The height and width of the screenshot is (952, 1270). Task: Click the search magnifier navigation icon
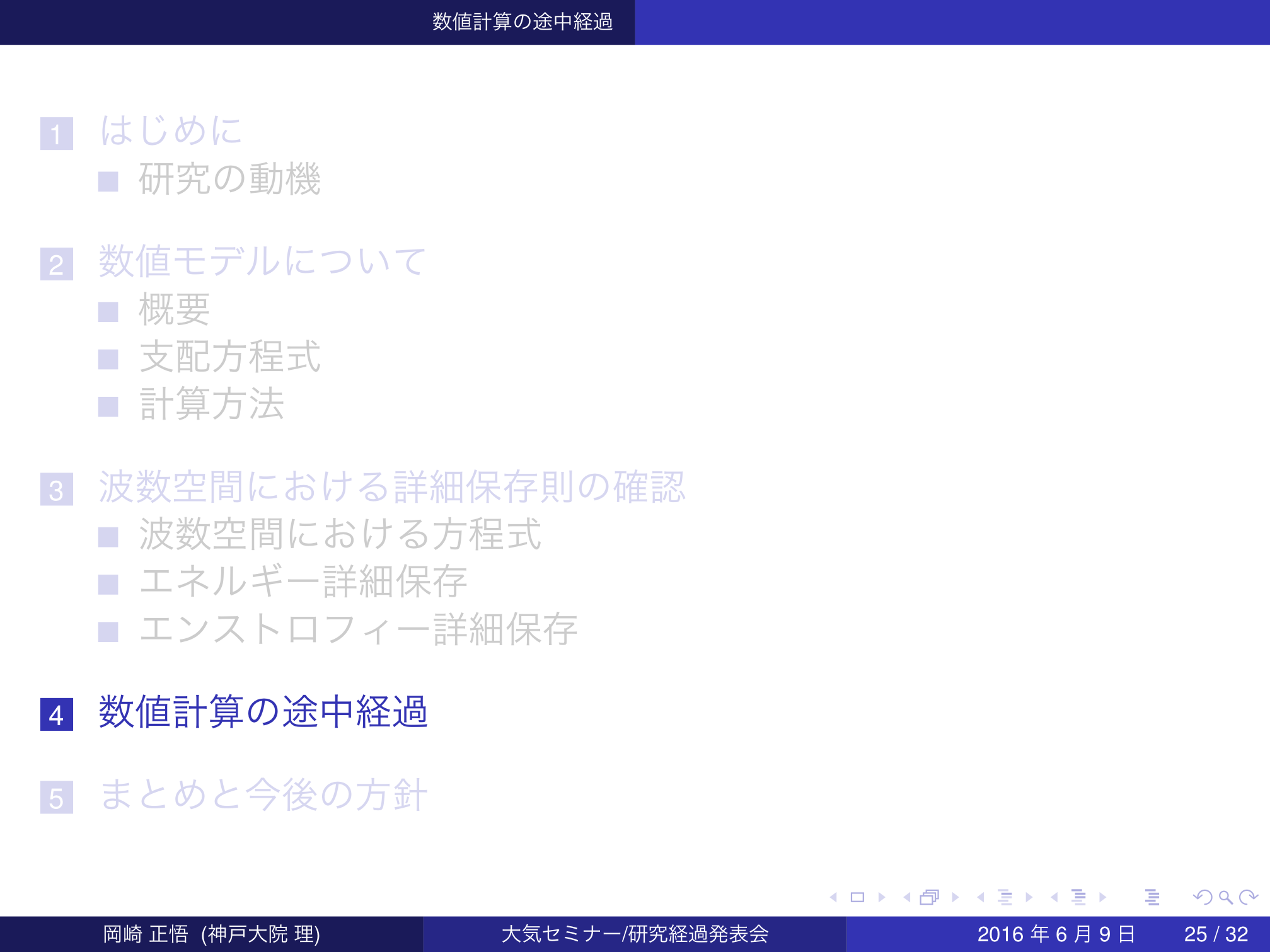(x=1225, y=897)
